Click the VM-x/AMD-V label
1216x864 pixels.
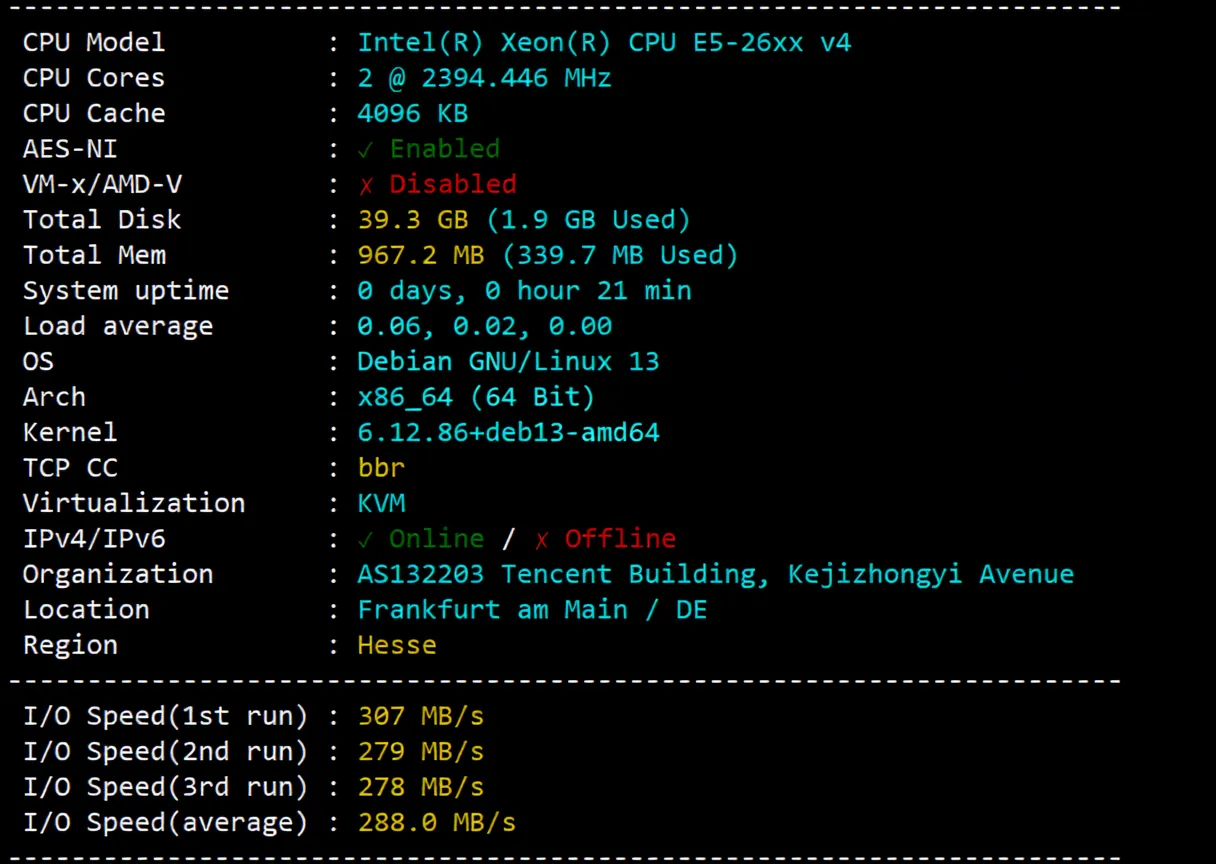pos(102,184)
